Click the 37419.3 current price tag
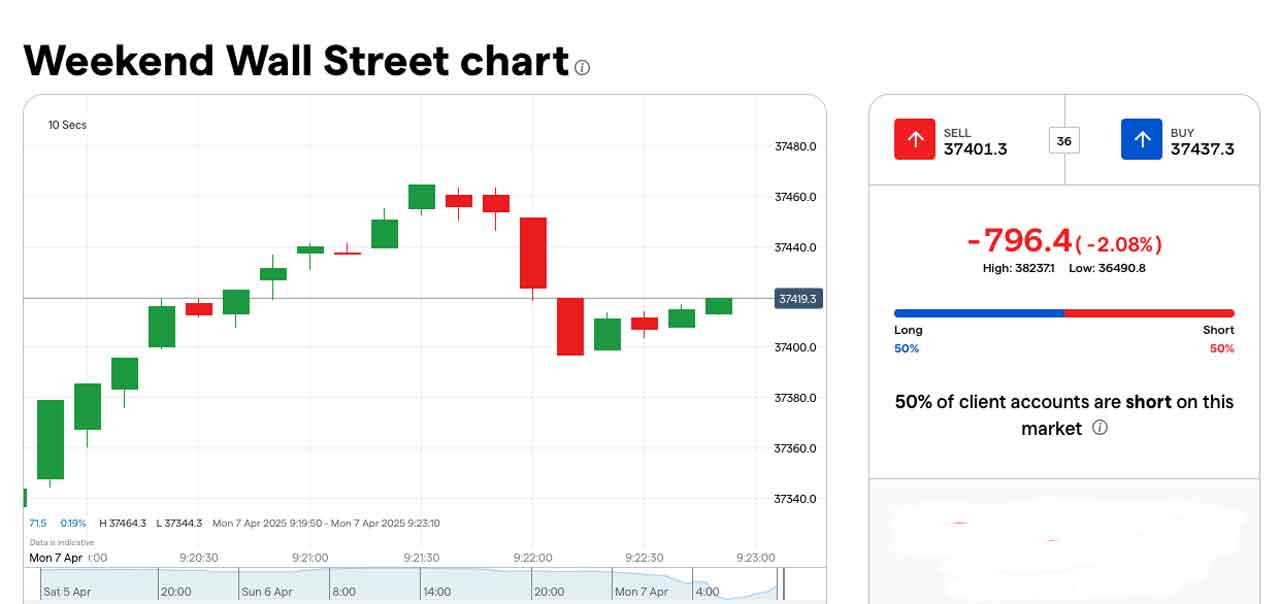 [798, 299]
